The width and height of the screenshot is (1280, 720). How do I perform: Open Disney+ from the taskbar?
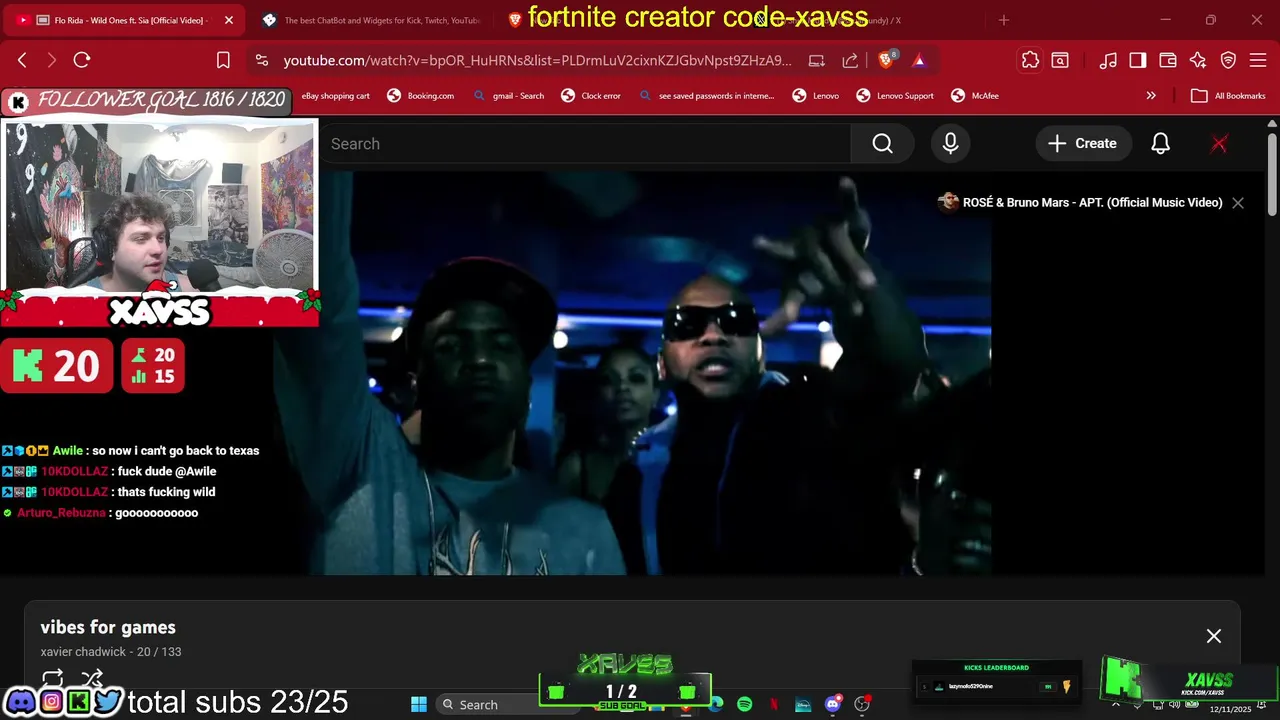(x=803, y=705)
